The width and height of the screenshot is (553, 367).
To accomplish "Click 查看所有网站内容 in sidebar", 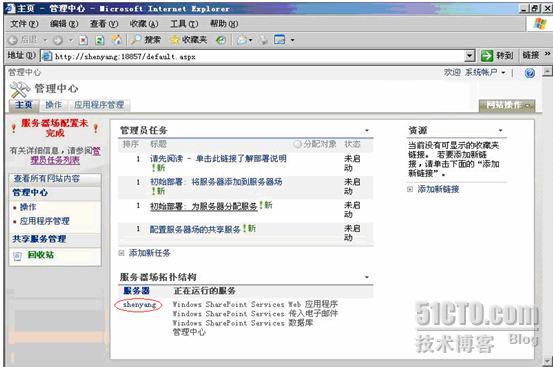I will (x=47, y=179).
